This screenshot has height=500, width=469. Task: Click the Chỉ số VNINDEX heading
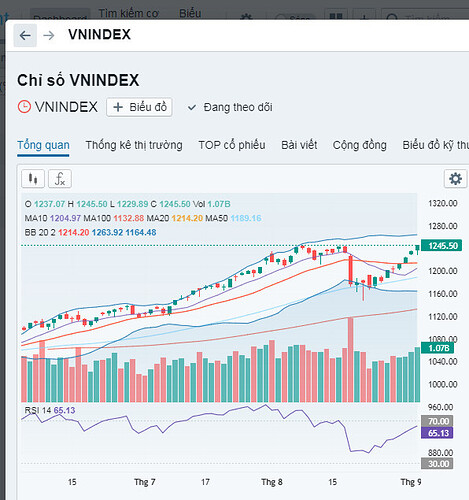click(x=78, y=80)
